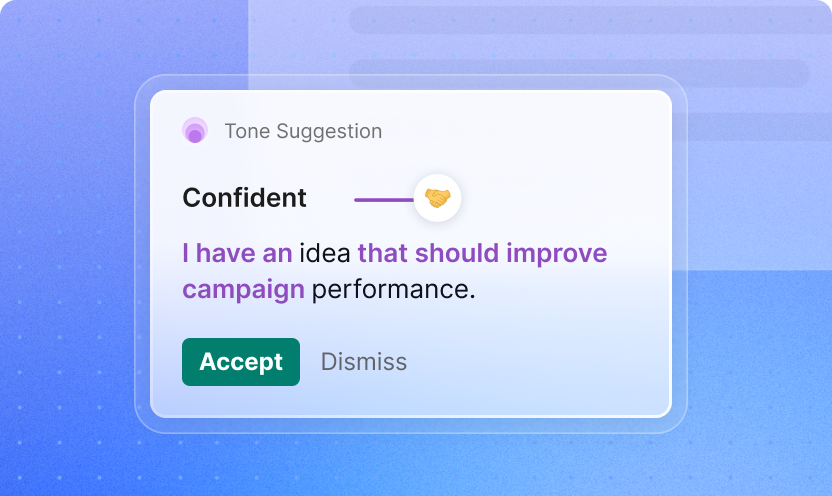Viewport: 832px width, 496px height.
Task: Click the purple tone slider track
Action: pyautogui.click(x=382, y=199)
